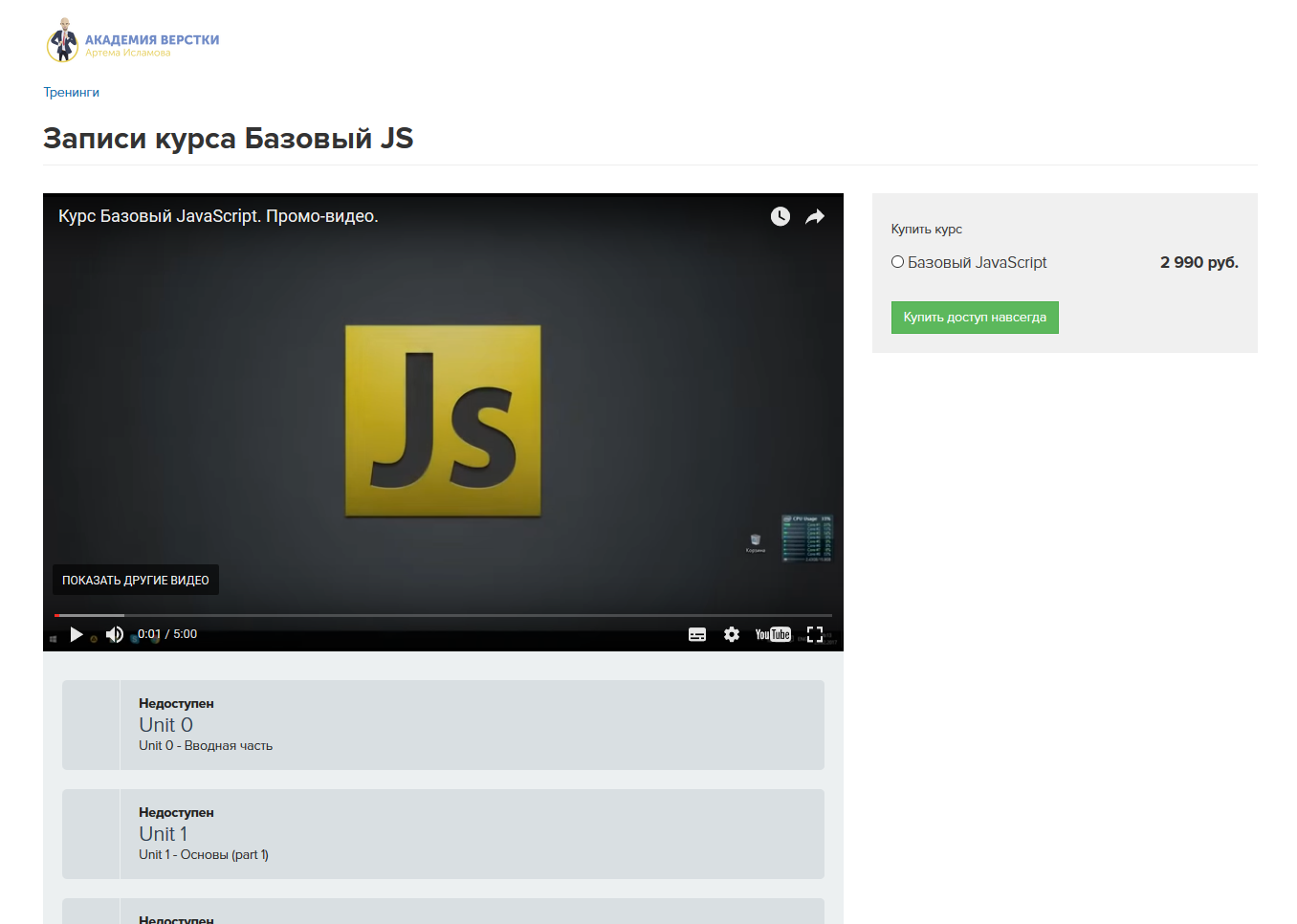Click Купить доступ навсегда button
Viewport: 1297px width, 924px height.
pyautogui.click(x=975, y=318)
